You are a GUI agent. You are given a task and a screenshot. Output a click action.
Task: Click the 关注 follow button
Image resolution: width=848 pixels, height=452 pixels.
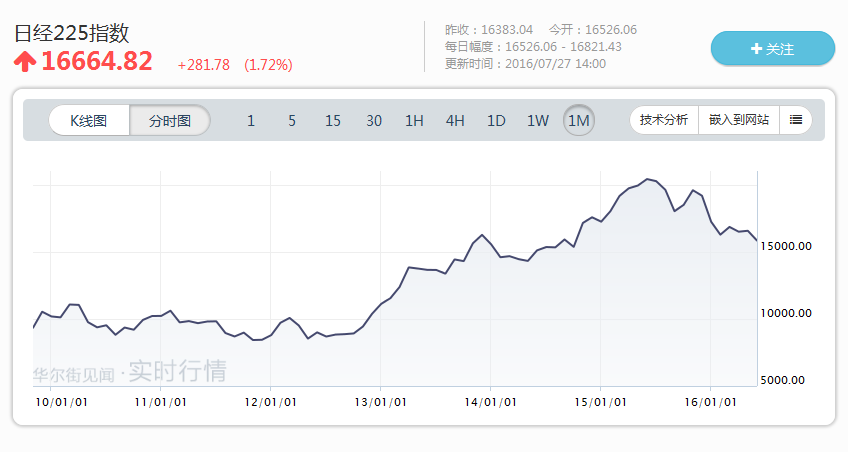(x=772, y=48)
